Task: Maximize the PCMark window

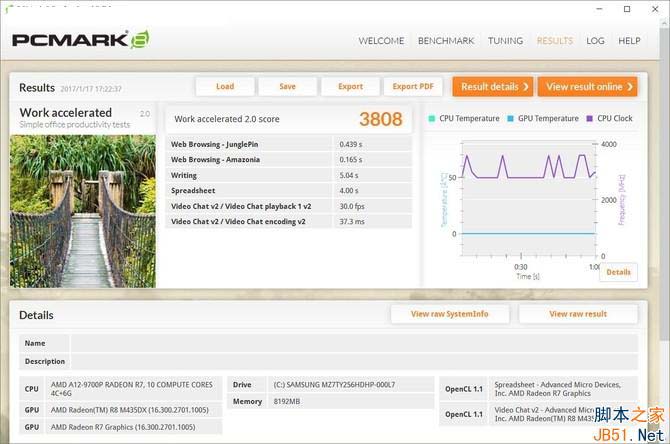Action: [x=627, y=9]
